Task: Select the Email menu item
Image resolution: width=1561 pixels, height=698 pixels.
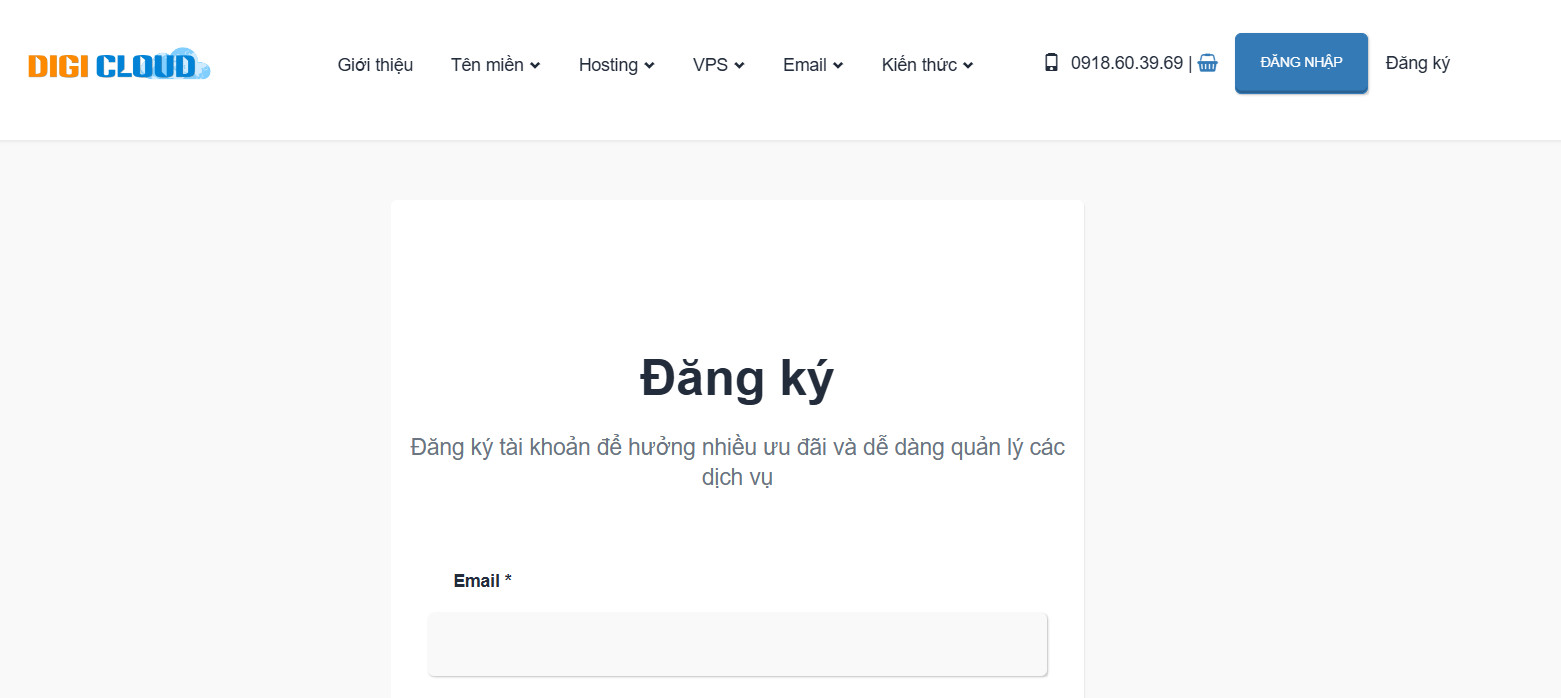Action: coord(805,64)
